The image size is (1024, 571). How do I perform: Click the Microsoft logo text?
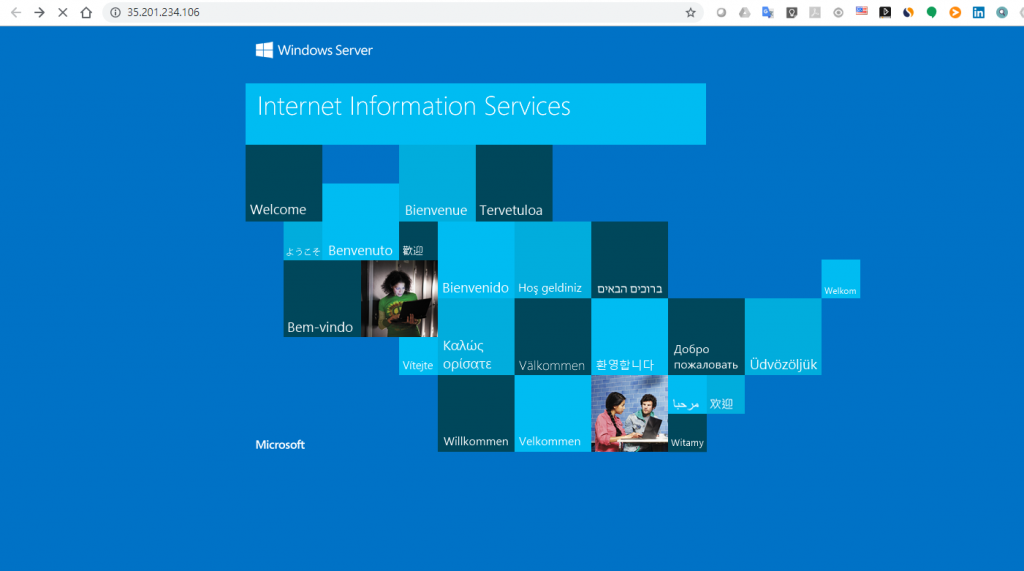tap(280, 444)
